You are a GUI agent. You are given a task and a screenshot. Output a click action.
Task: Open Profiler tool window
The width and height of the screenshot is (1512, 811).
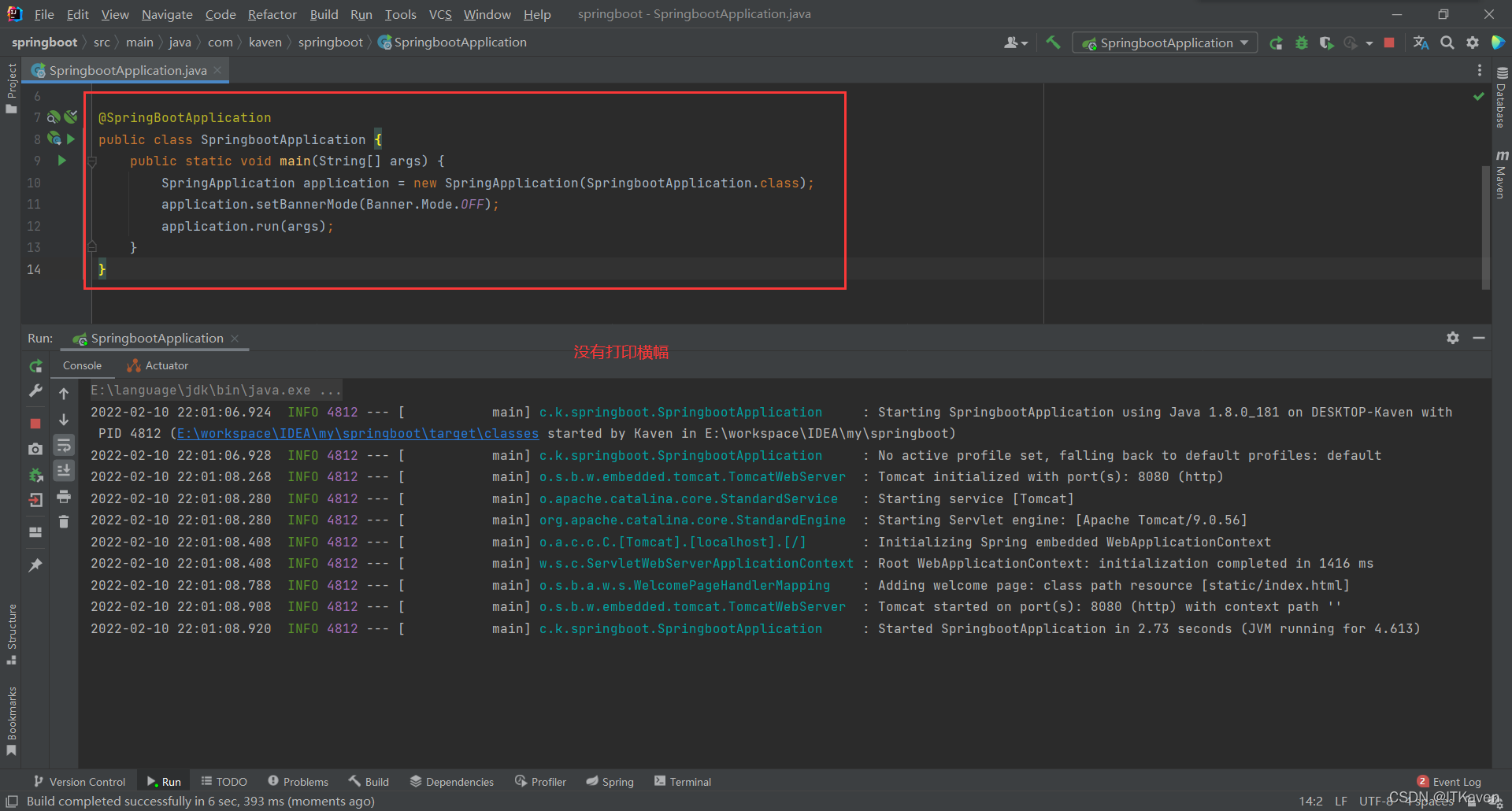(541, 782)
